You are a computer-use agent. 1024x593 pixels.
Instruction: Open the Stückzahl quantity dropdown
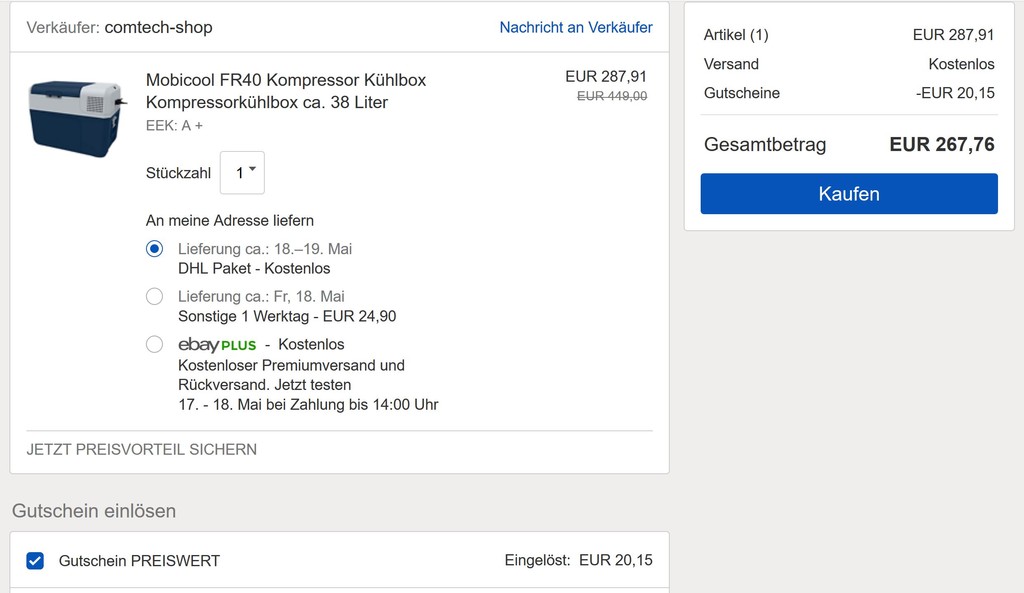(x=242, y=172)
